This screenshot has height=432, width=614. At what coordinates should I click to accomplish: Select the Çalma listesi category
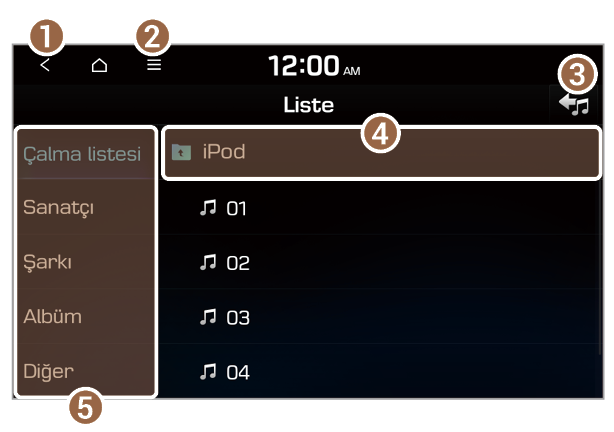pos(82,153)
